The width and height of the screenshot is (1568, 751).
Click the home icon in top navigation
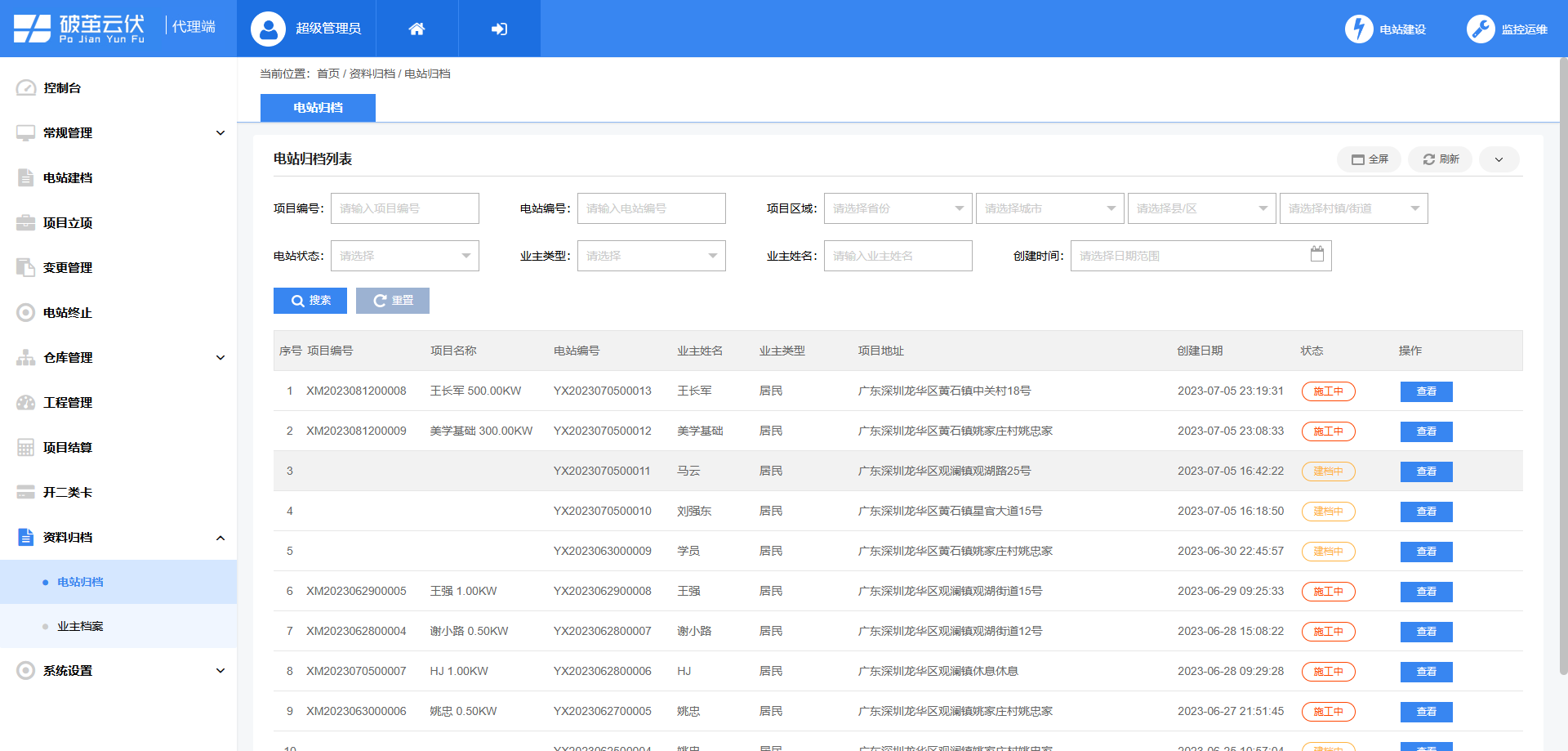pos(417,28)
